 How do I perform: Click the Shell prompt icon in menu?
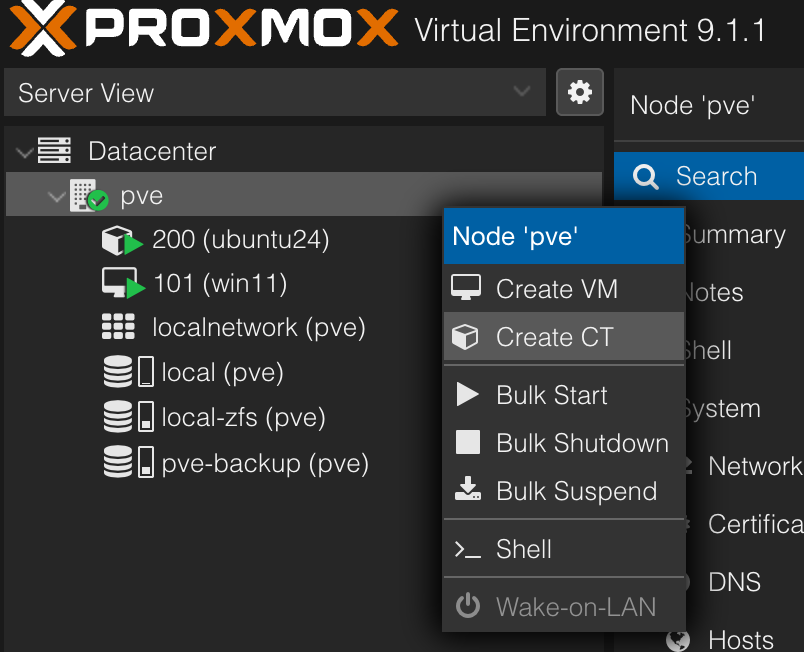pos(468,550)
